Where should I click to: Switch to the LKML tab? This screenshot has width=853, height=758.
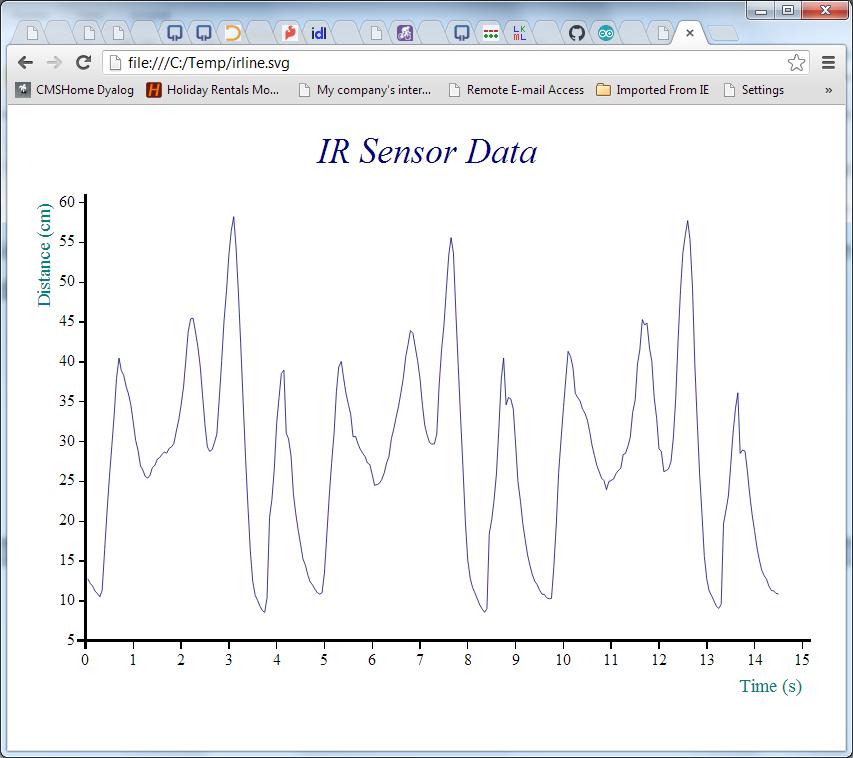(520, 33)
